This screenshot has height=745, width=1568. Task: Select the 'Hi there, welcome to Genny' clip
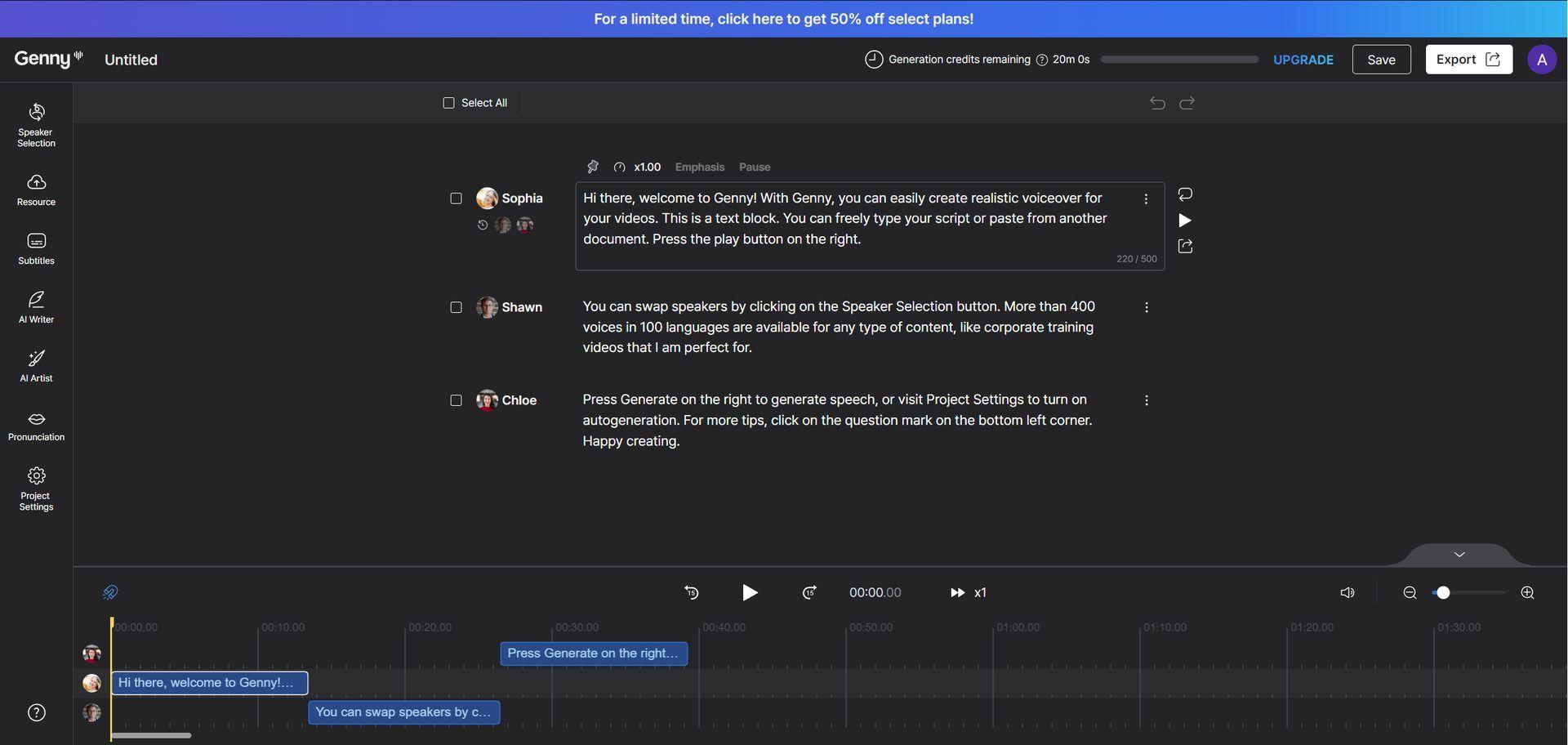[210, 683]
